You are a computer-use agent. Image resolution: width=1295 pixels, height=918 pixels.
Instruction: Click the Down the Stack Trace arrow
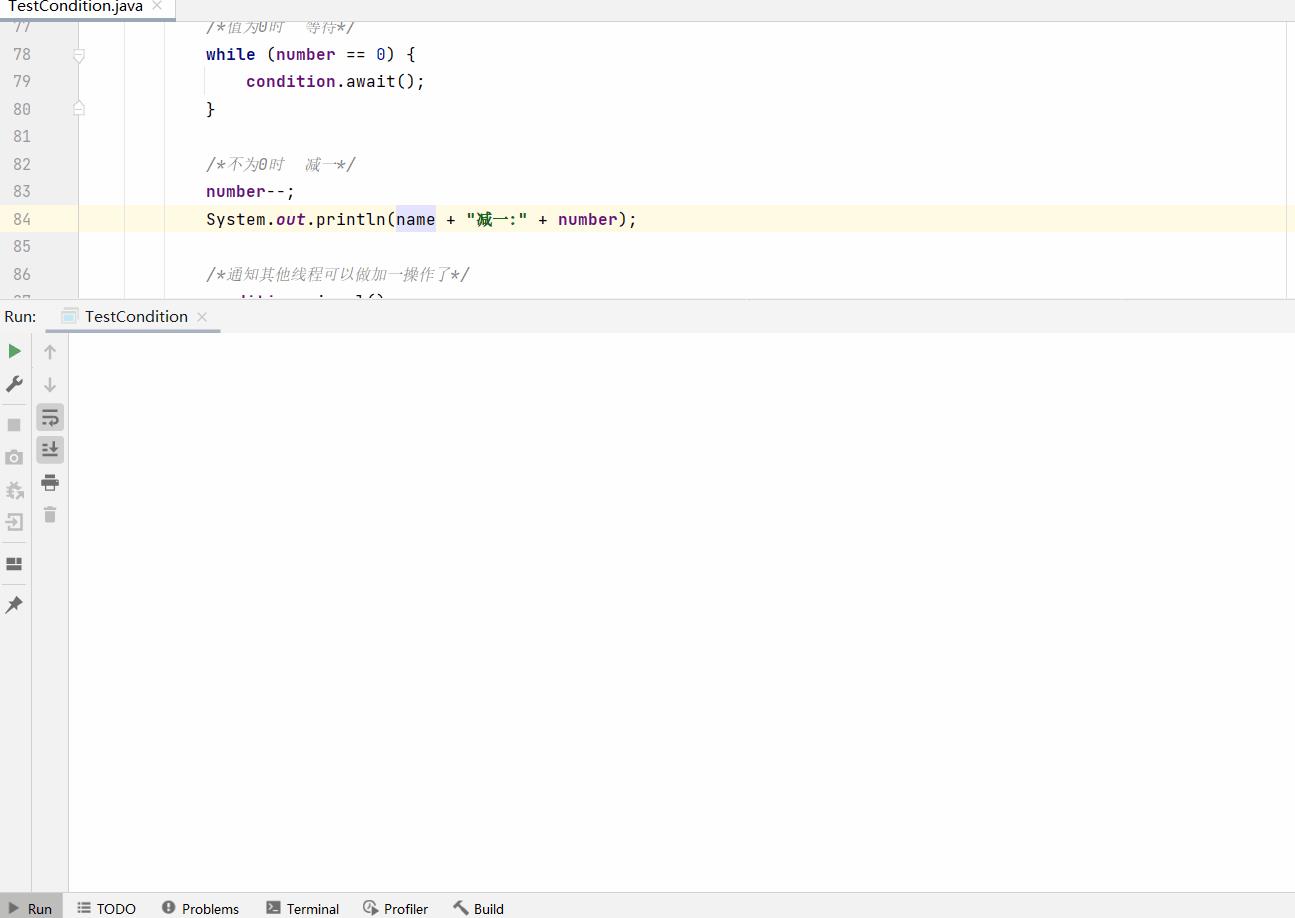50,384
